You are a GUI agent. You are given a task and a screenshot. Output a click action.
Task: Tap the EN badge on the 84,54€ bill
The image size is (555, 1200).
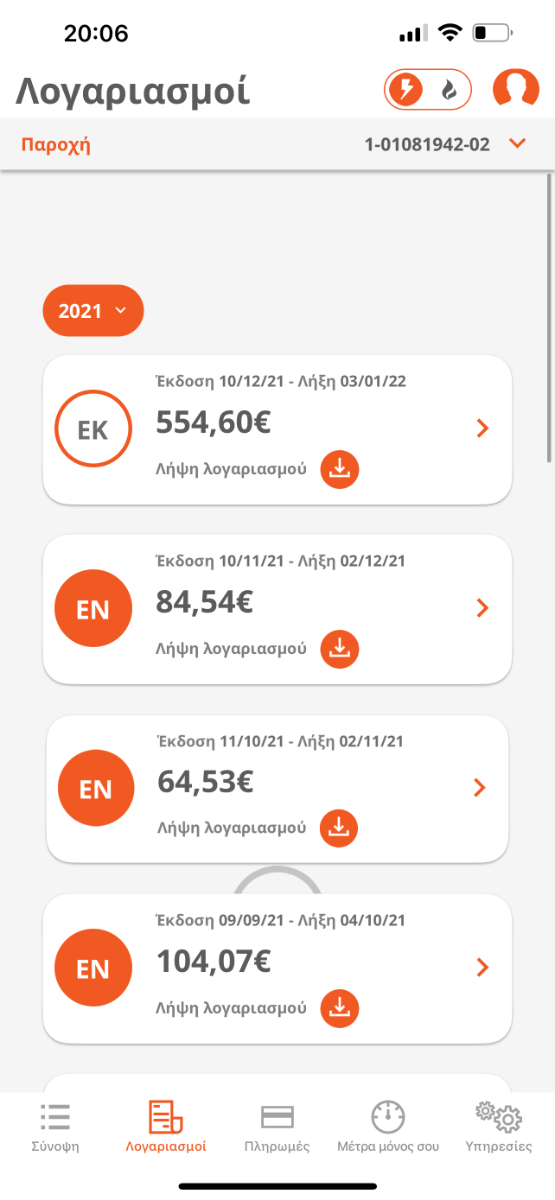[x=93, y=609]
